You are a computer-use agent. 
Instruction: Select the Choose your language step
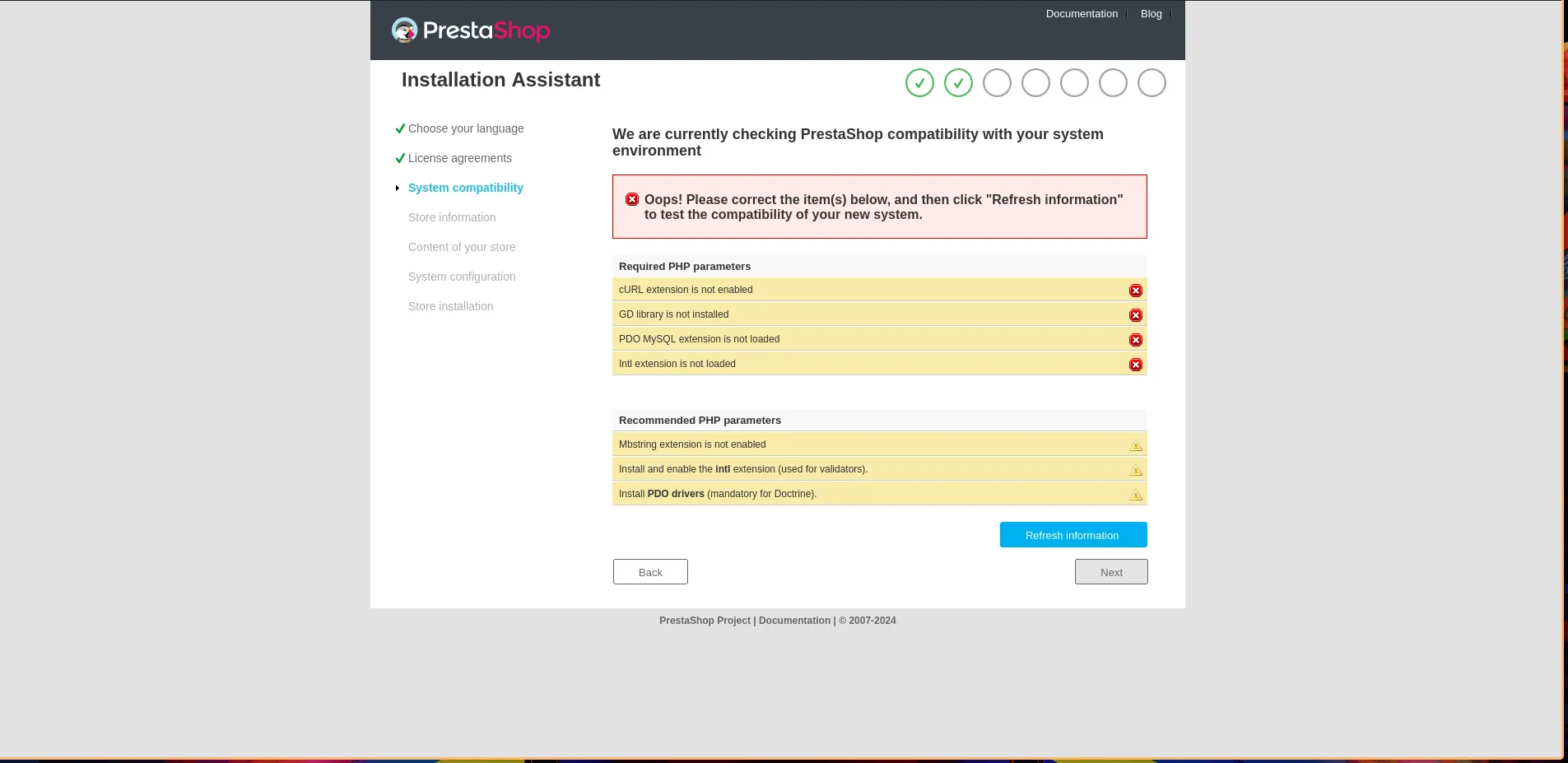point(466,128)
